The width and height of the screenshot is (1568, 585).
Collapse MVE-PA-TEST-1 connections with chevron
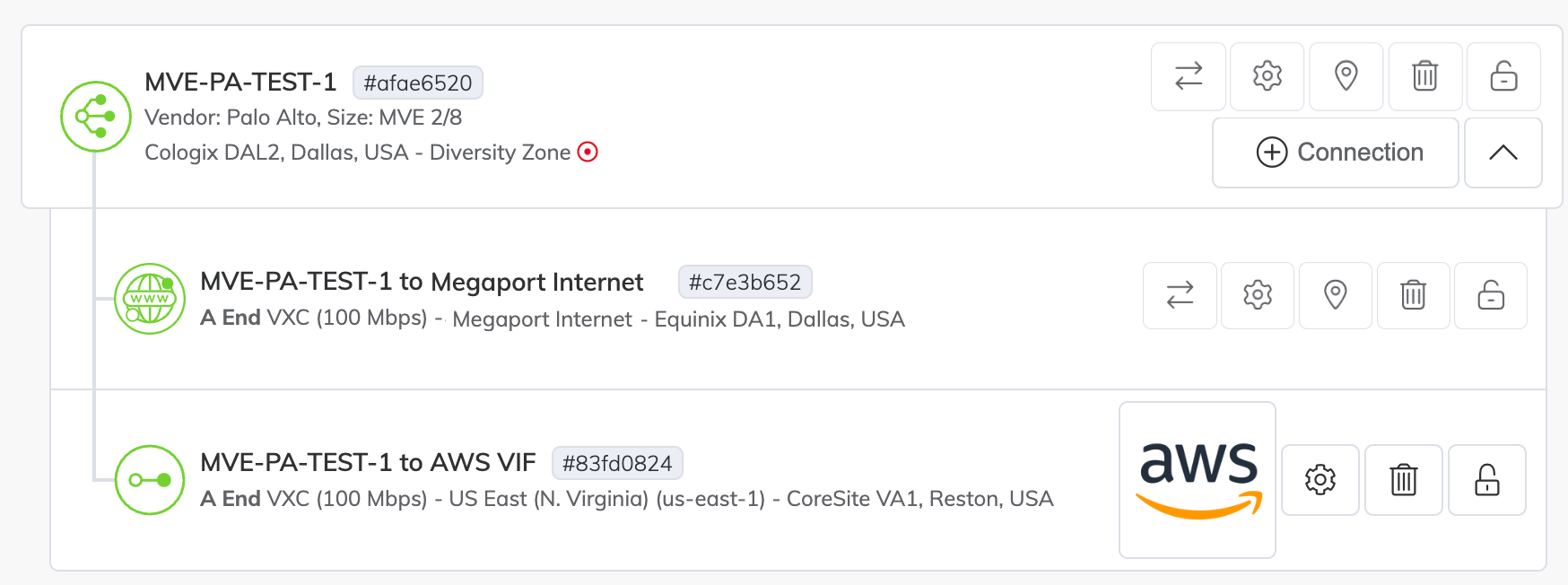coord(1503,153)
